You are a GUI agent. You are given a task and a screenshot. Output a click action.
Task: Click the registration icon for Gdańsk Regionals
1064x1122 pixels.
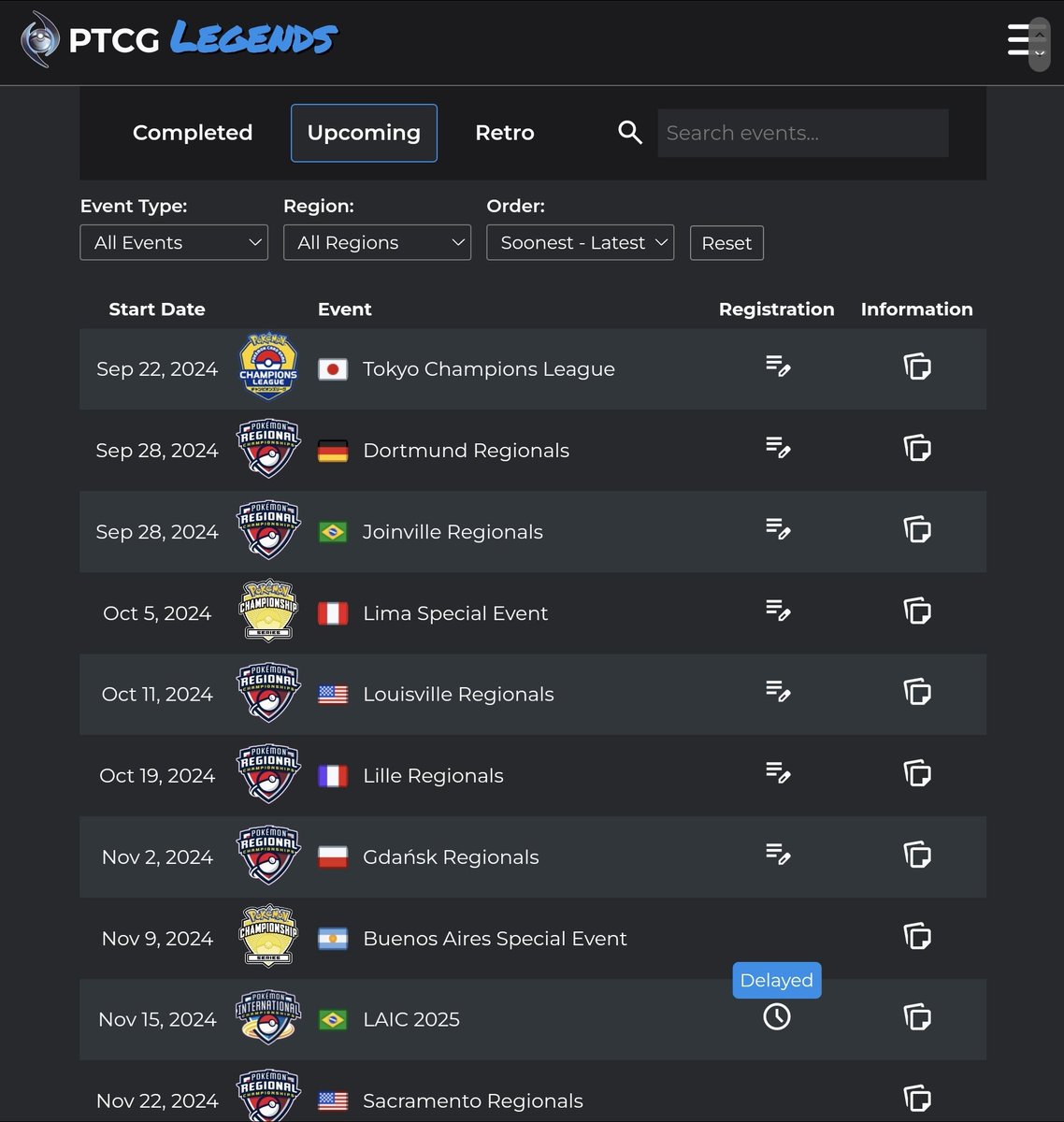pos(777,855)
